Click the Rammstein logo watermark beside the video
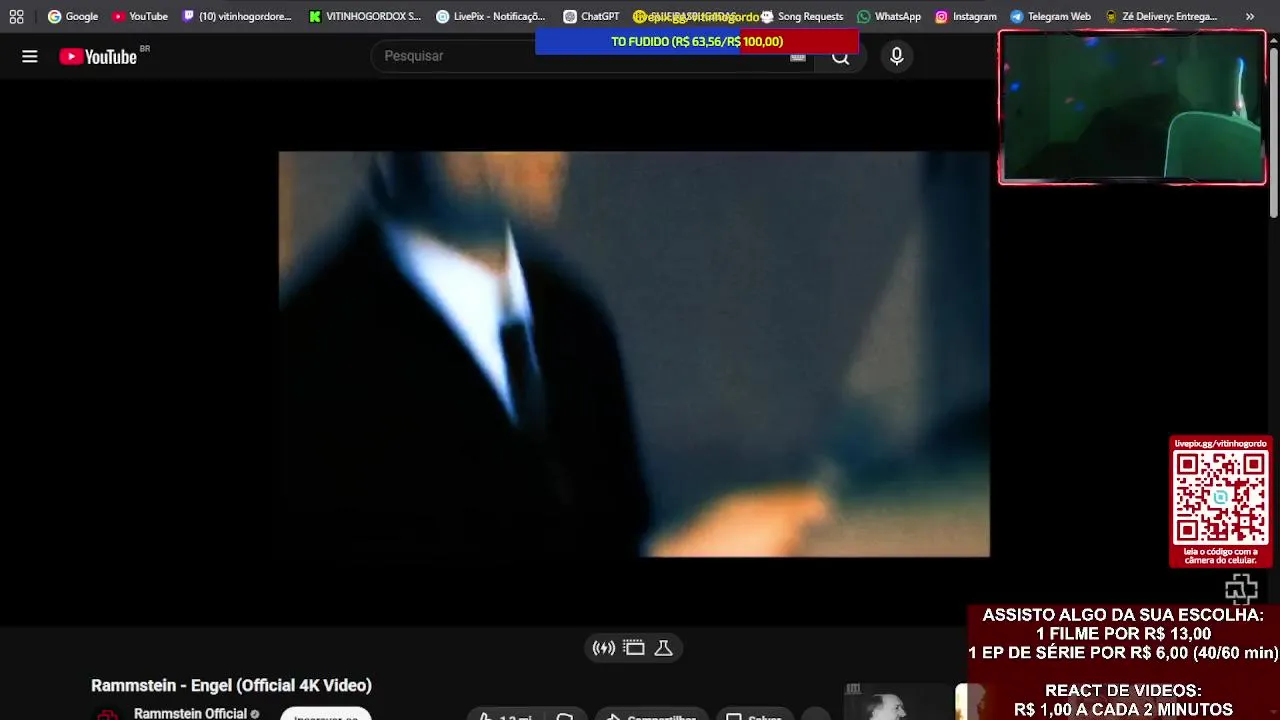 click(x=1241, y=590)
